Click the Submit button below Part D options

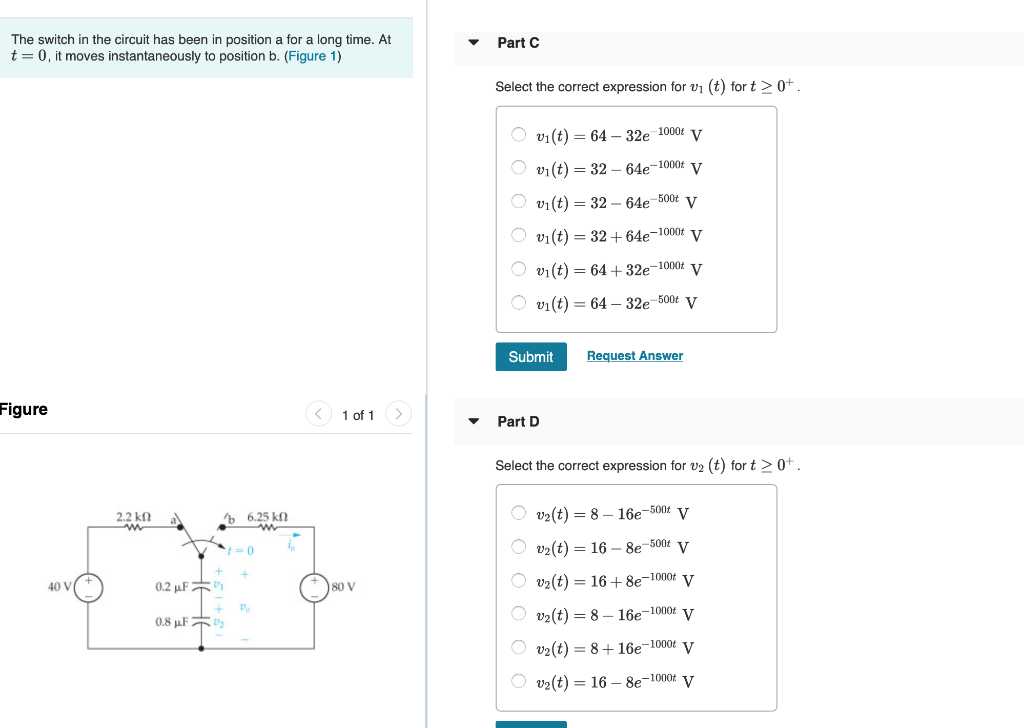click(x=531, y=723)
